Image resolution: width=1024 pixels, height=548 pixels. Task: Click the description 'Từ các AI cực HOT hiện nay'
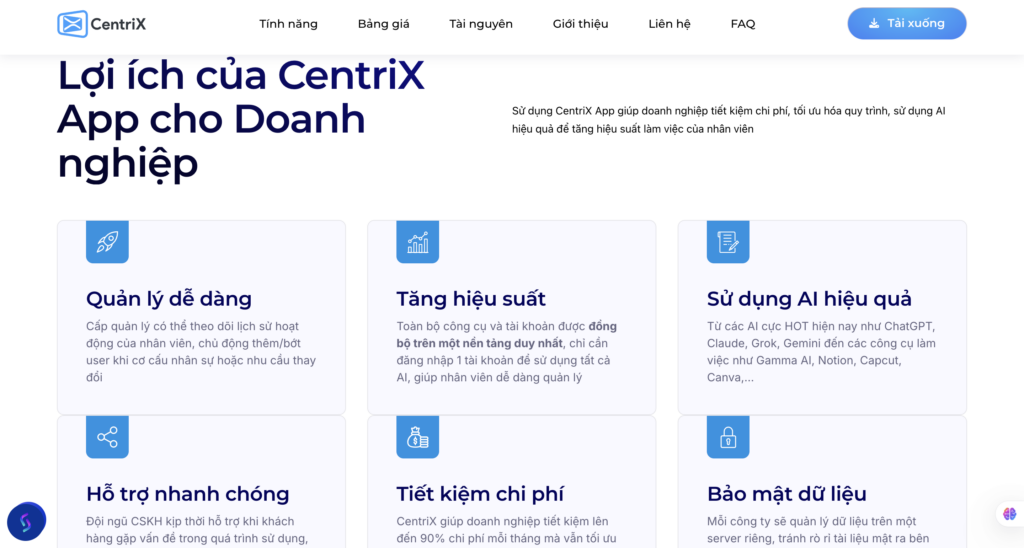[821, 351]
